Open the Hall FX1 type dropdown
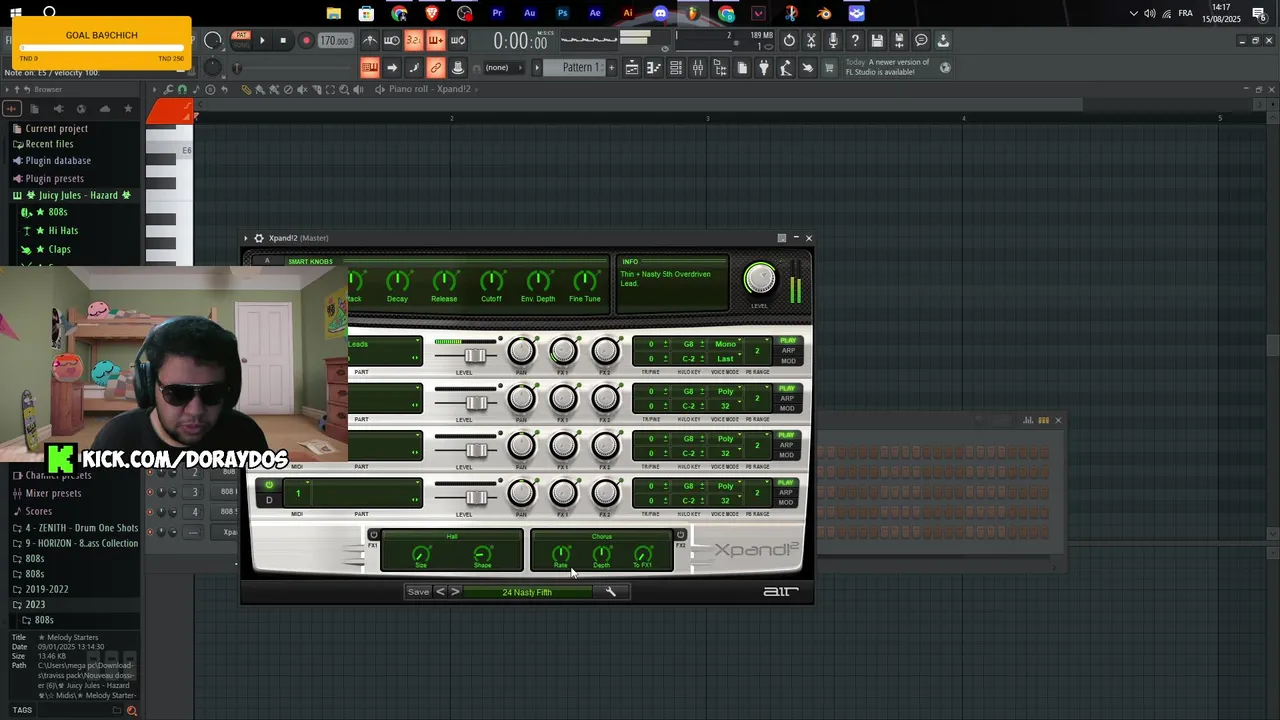Image resolution: width=1280 pixels, height=720 pixels. coord(452,536)
